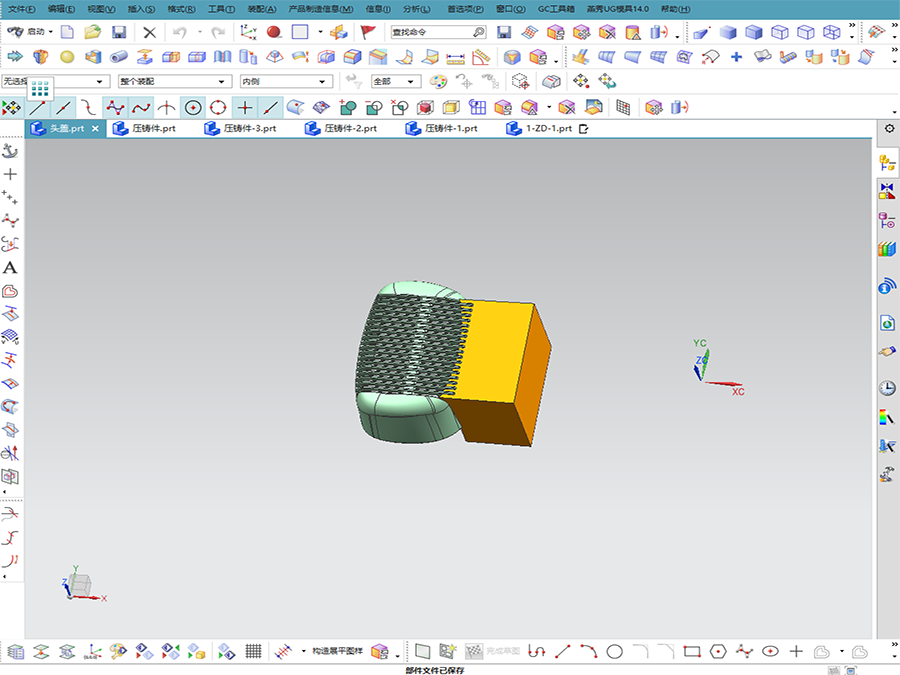
Task: Create a new file with blank page icon
Action: pos(67,32)
